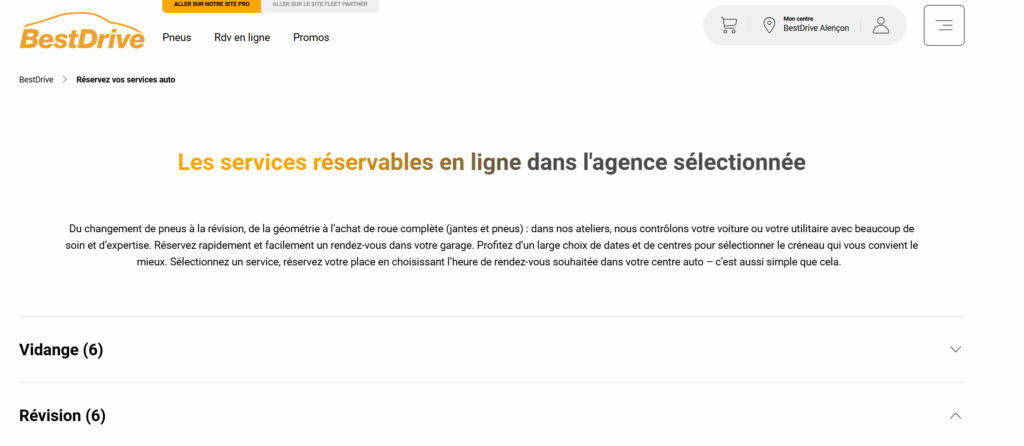The image size is (1024, 446).
Task: Open the user account icon
Action: click(x=880, y=26)
